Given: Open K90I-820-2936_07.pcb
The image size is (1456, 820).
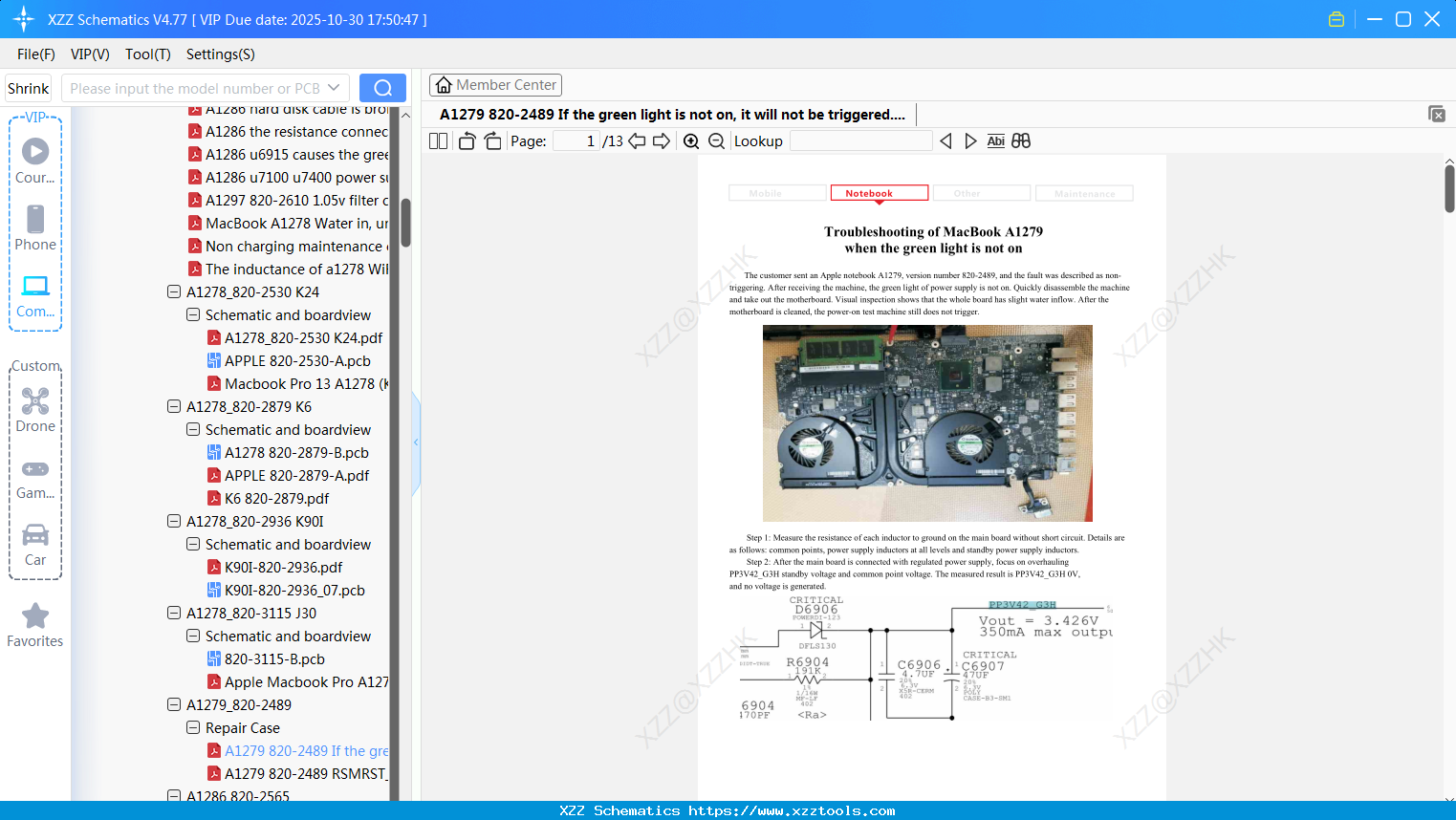Looking at the screenshot, I should tap(294, 590).
